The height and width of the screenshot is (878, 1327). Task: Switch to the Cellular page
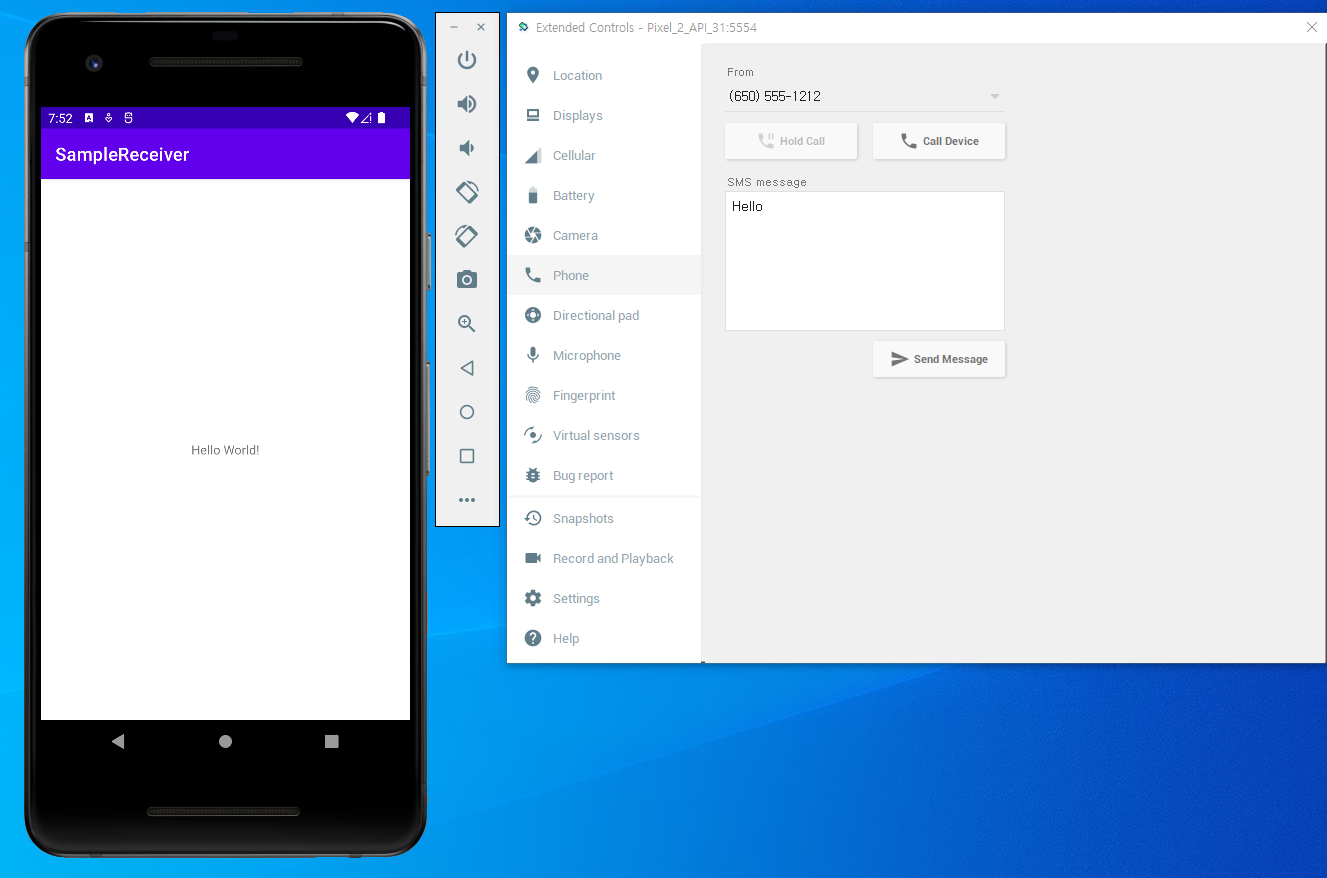pyautogui.click(x=604, y=155)
